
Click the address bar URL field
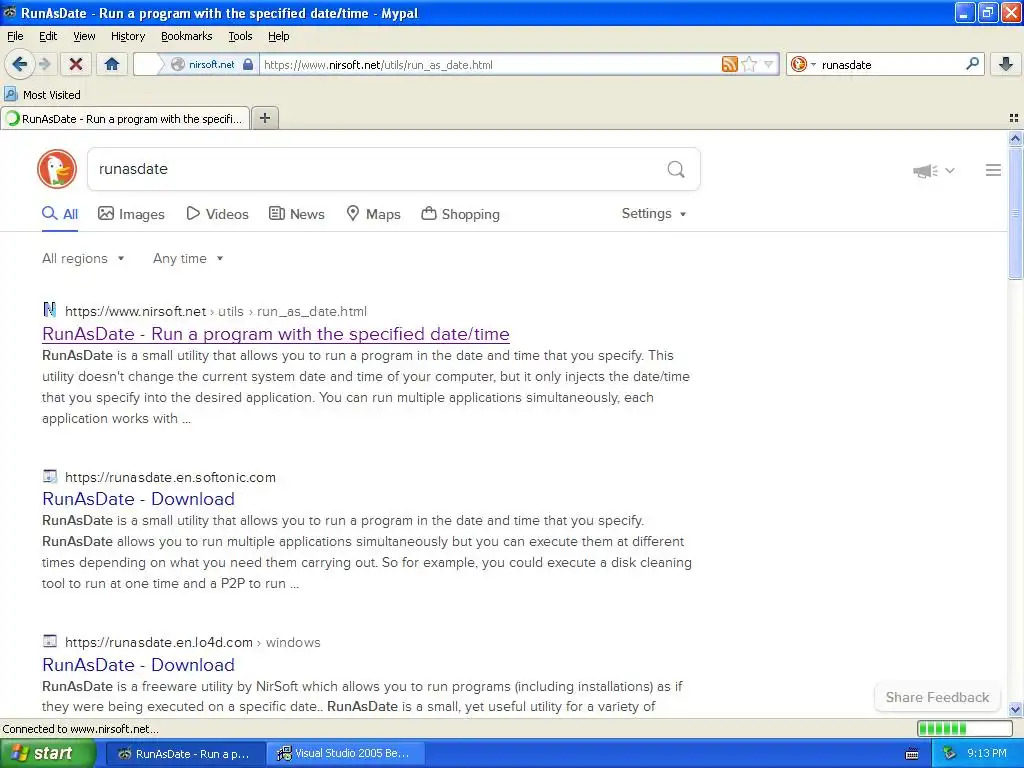pyautogui.click(x=490, y=65)
